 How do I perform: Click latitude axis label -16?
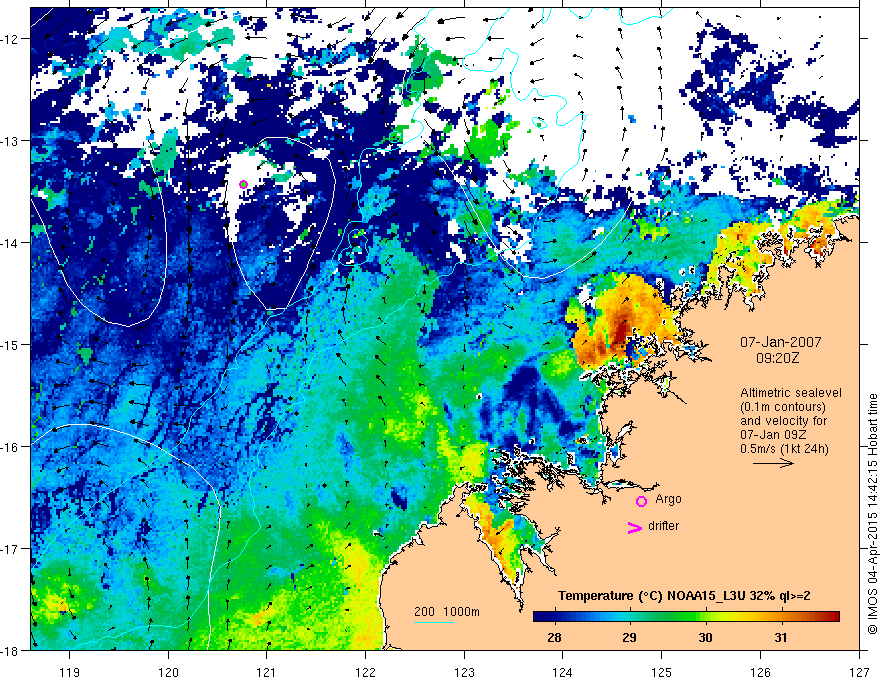[11, 447]
